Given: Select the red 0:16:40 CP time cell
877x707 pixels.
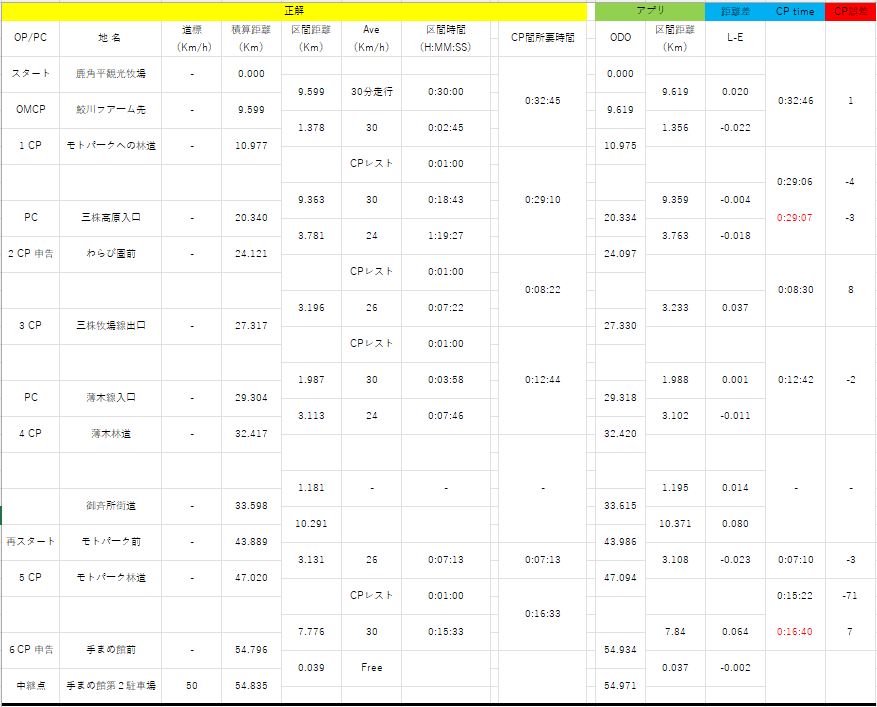Looking at the screenshot, I should (x=795, y=631).
